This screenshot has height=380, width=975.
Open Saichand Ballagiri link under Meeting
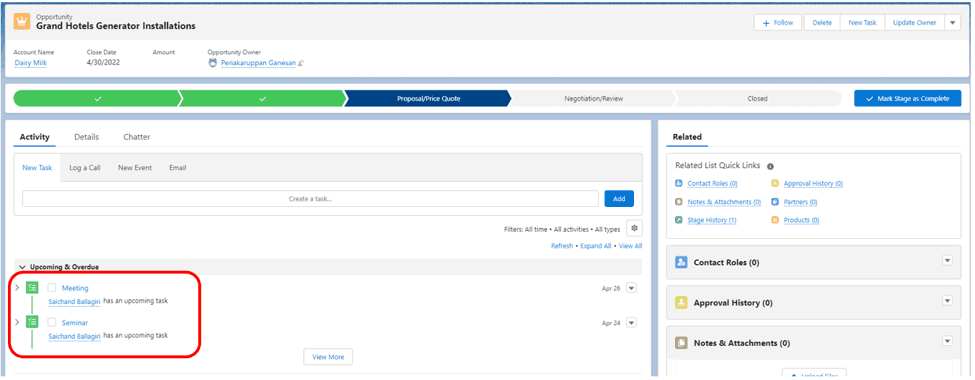point(75,302)
